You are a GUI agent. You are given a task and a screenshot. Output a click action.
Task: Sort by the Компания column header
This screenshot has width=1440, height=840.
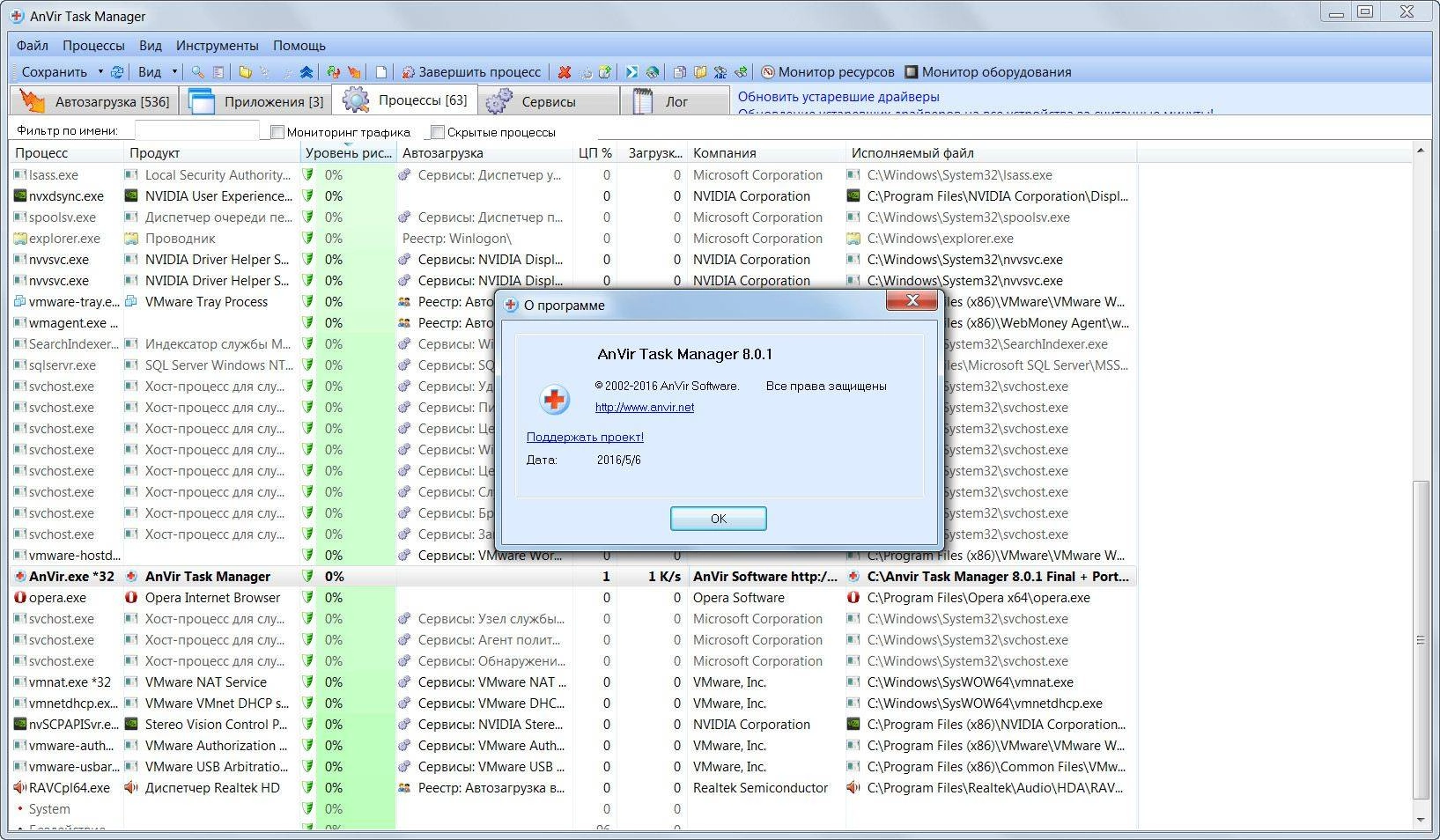766,153
